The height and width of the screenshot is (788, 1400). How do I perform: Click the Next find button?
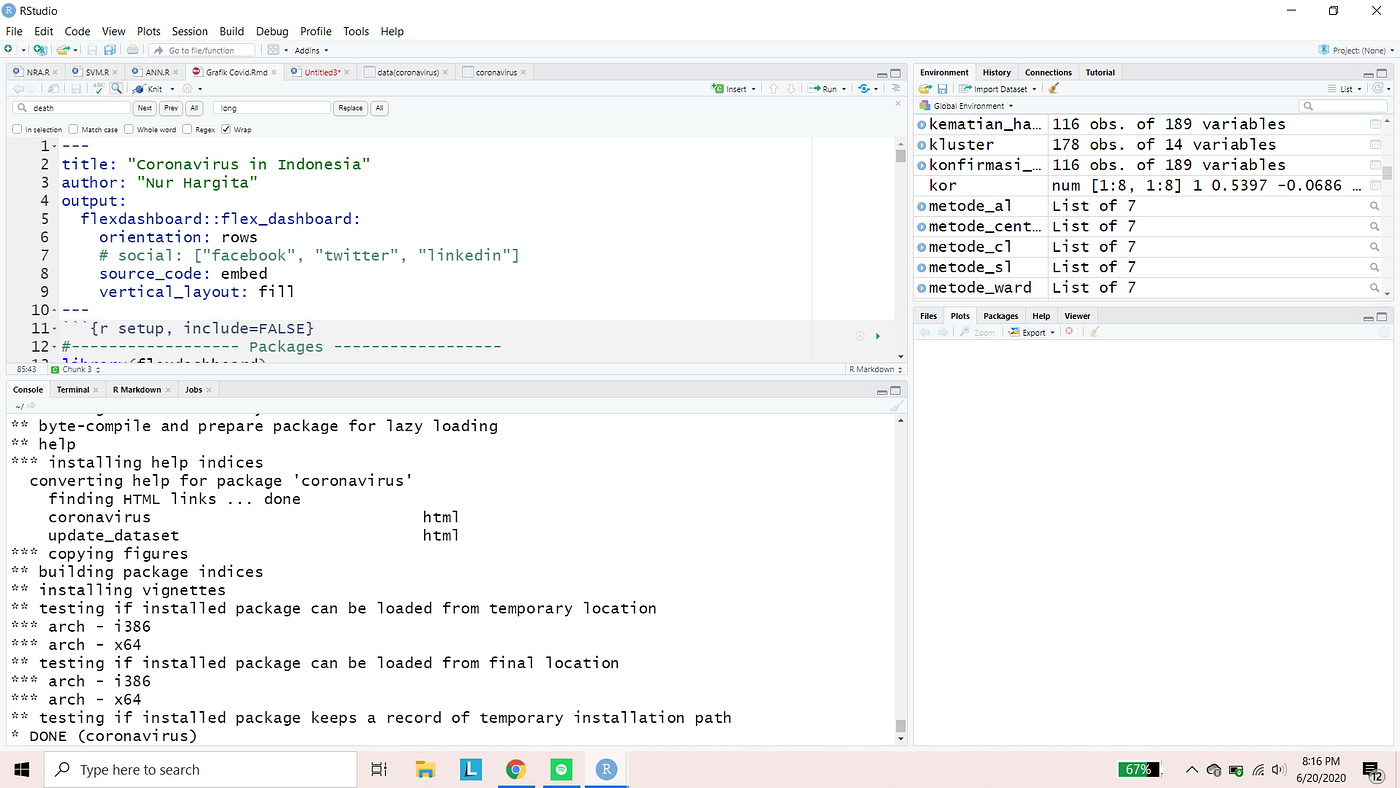click(x=145, y=108)
